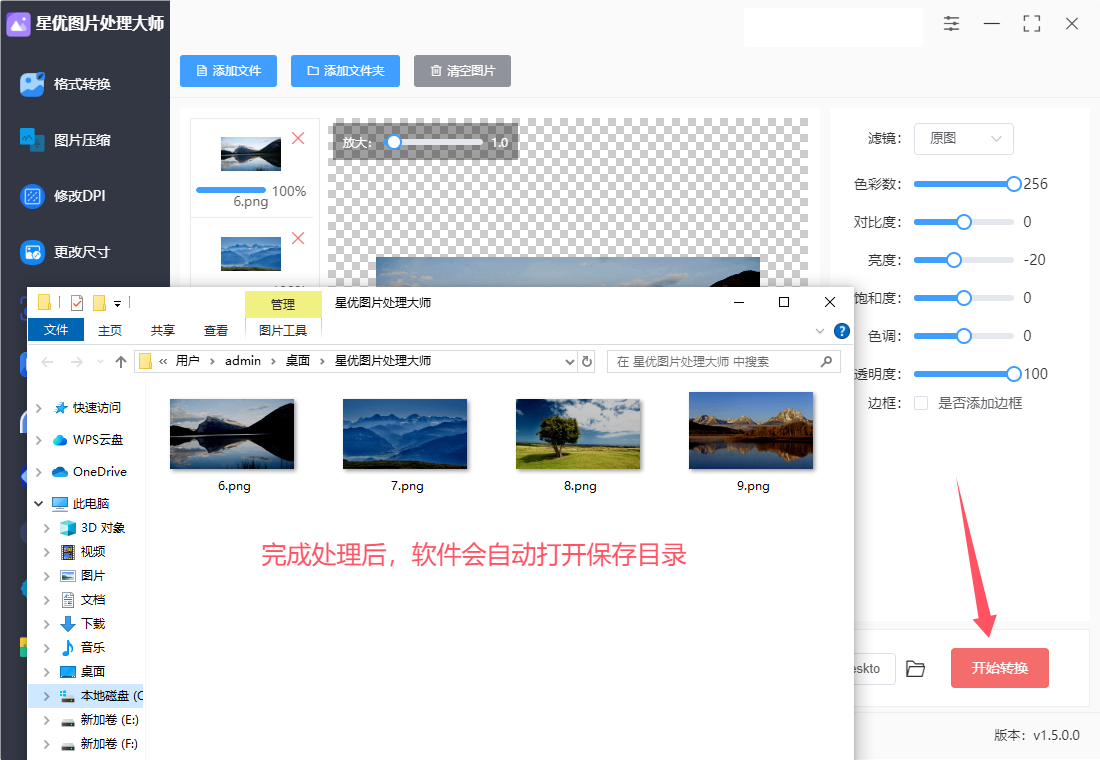
Task: Click the 开始转换 start button
Action: 1000,668
